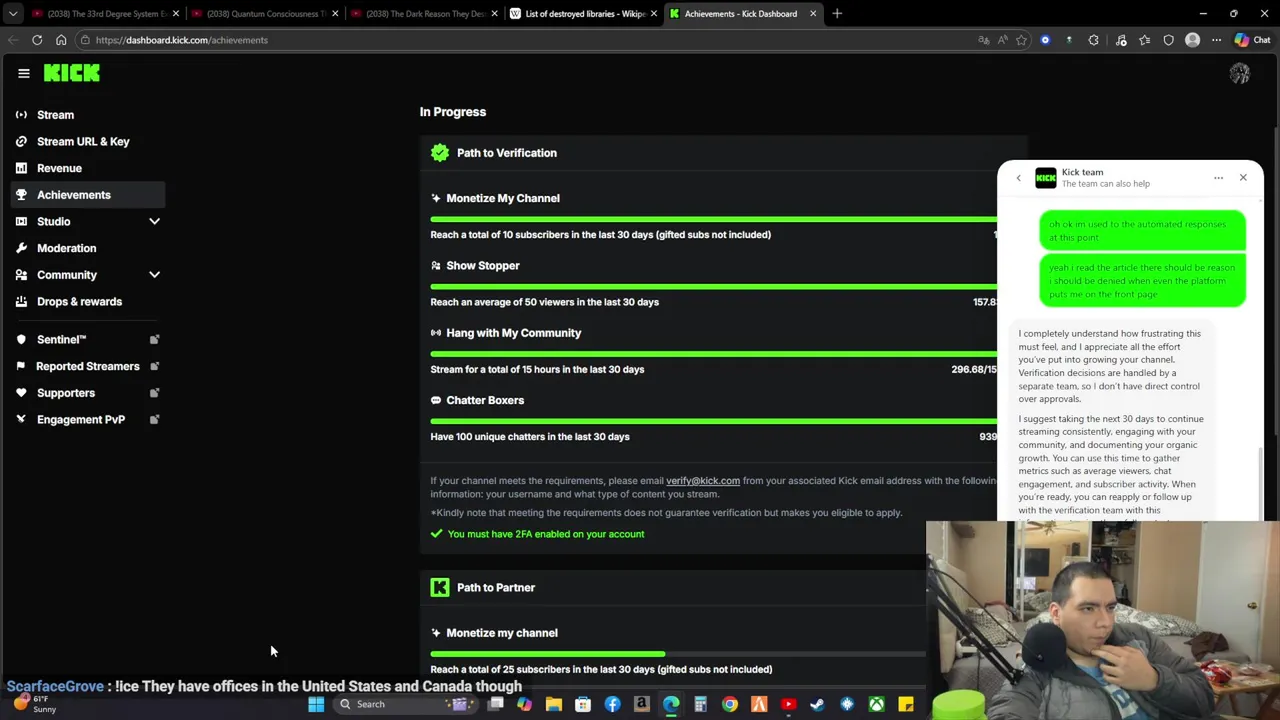The width and height of the screenshot is (1280, 720).
Task: Click the Path to Verification badge icon
Action: pyautogui.click(x=440, y=153)
